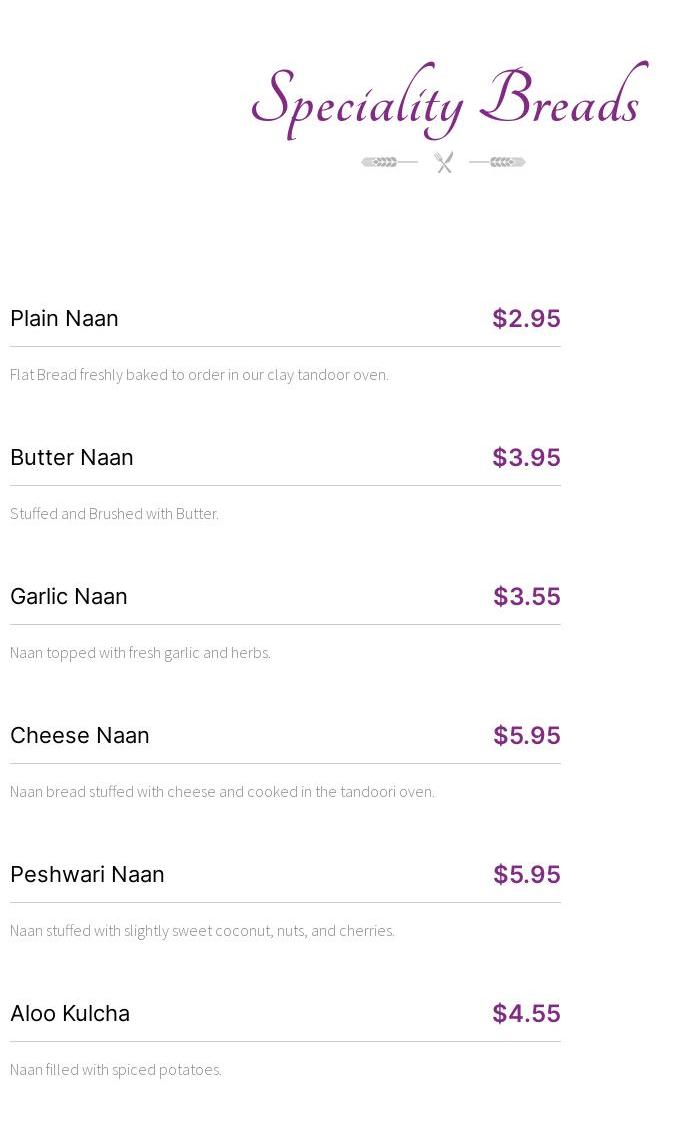Click the right wheat ornament beside cutlery
The width and height of the screenshot is (687, 1130).
(498, 162)
